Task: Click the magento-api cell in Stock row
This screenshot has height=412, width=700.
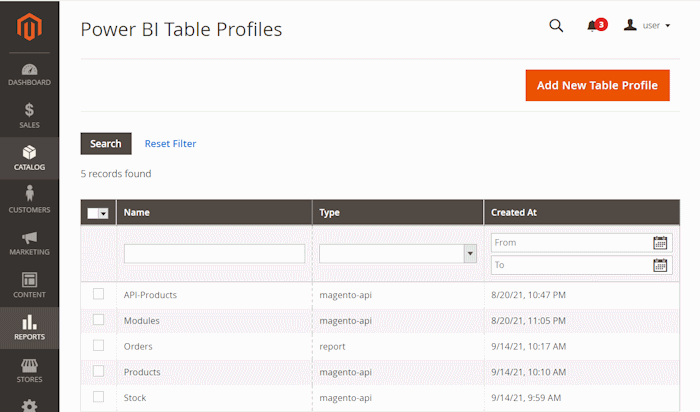Action: [x=345, y=398]
